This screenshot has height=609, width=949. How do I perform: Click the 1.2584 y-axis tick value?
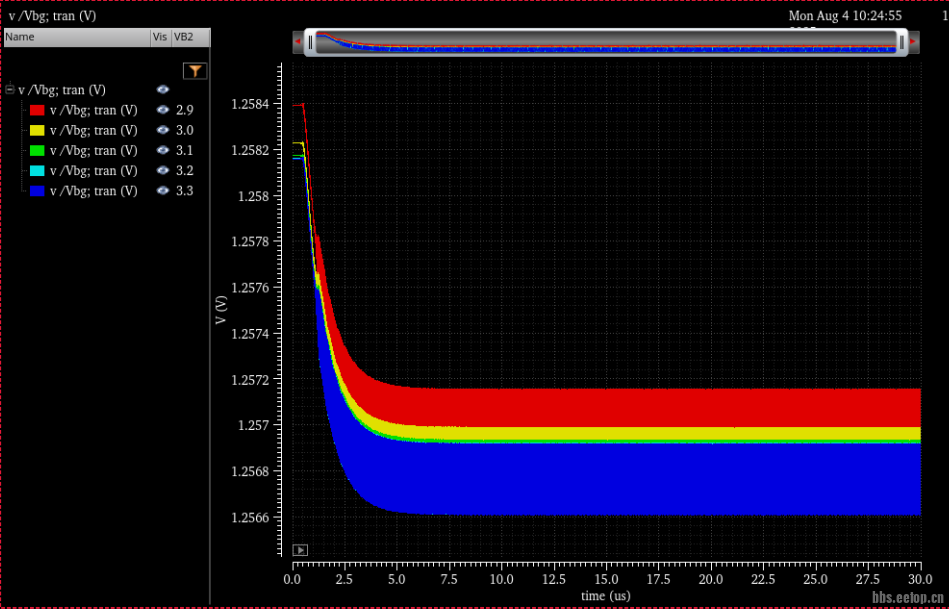[249, 104]
